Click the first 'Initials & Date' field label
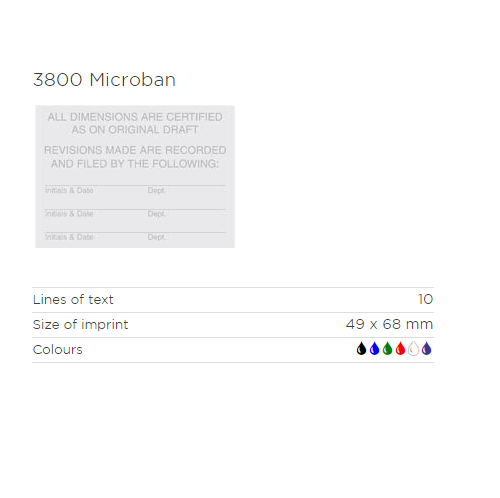 coord(69,190)
